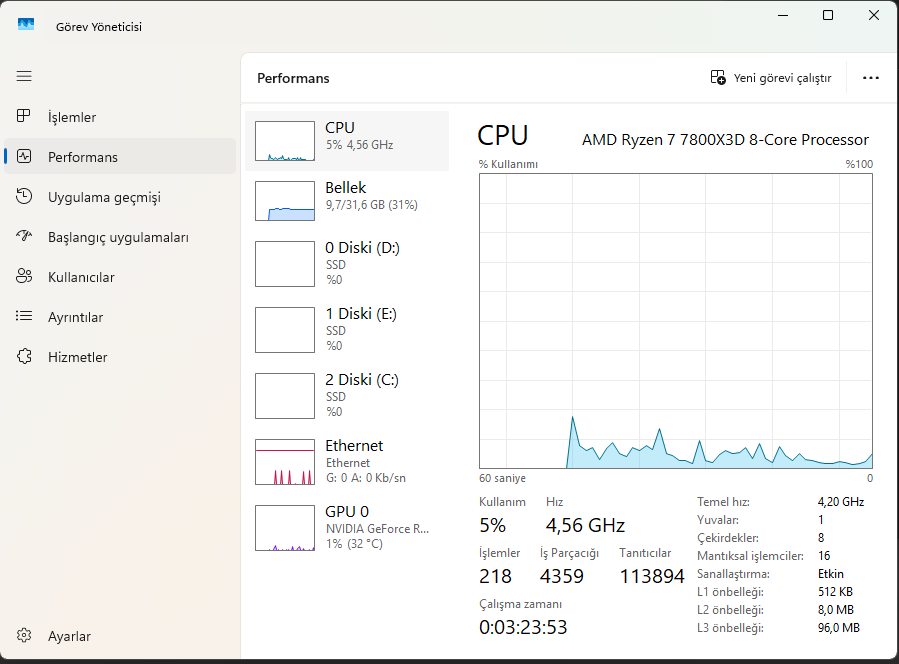The image size is (899, 664).
Task: Select the CPU performance thumbnail
Action: [x=285, y=141]
